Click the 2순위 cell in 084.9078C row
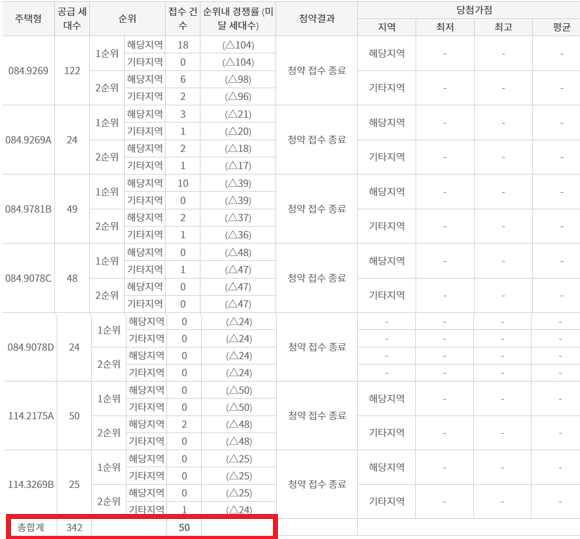The height and width of the screenshot is (539, 580). 107,295
